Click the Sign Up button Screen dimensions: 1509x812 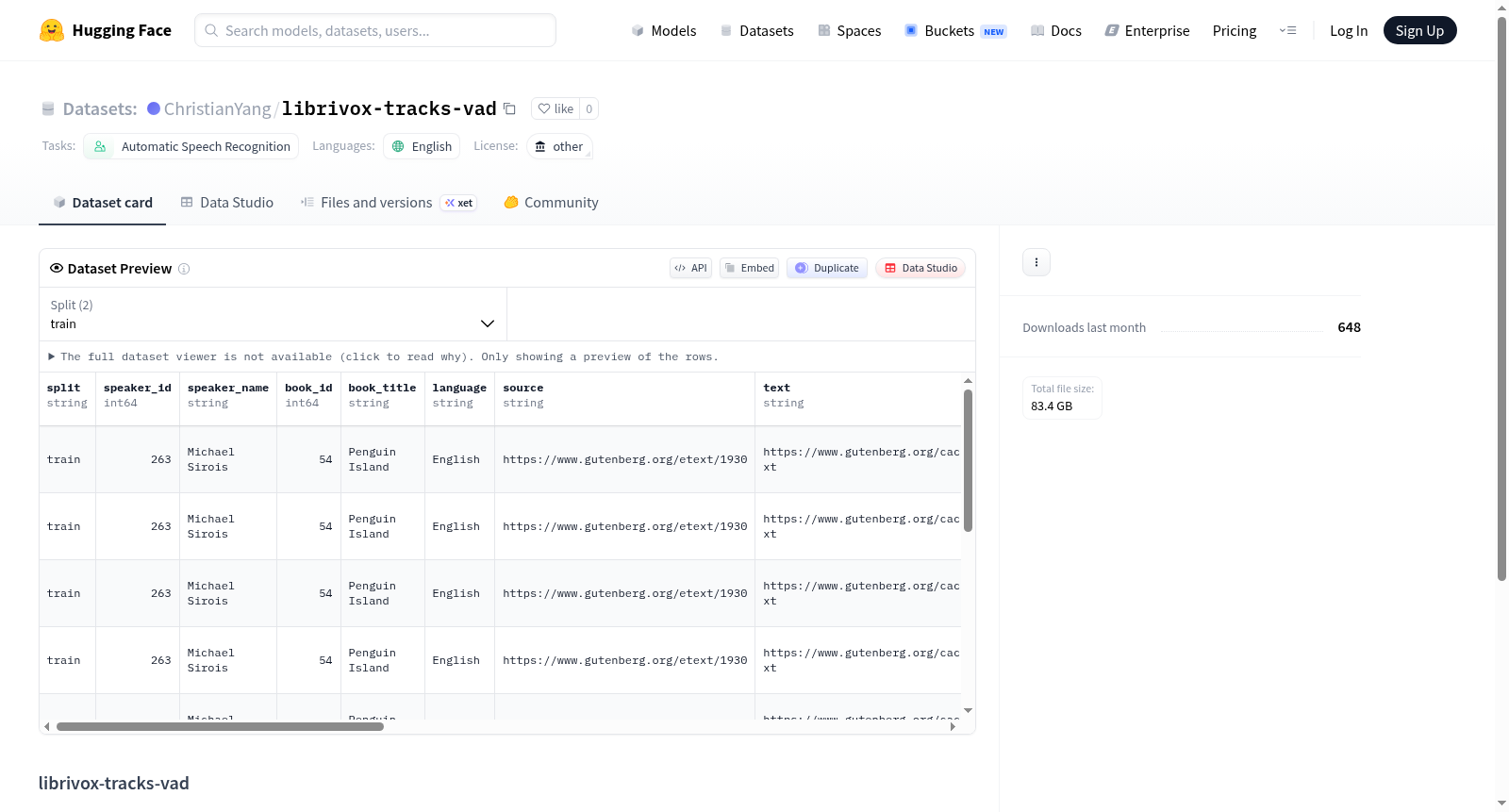pos(1419,30)
